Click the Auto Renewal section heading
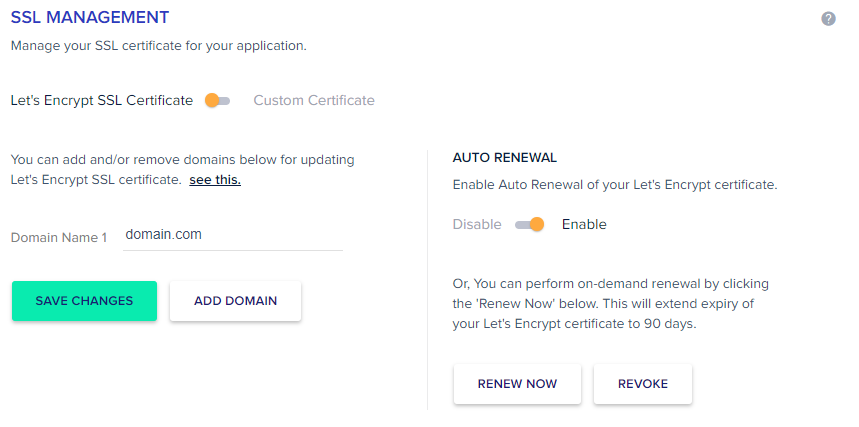 [505, 158]
